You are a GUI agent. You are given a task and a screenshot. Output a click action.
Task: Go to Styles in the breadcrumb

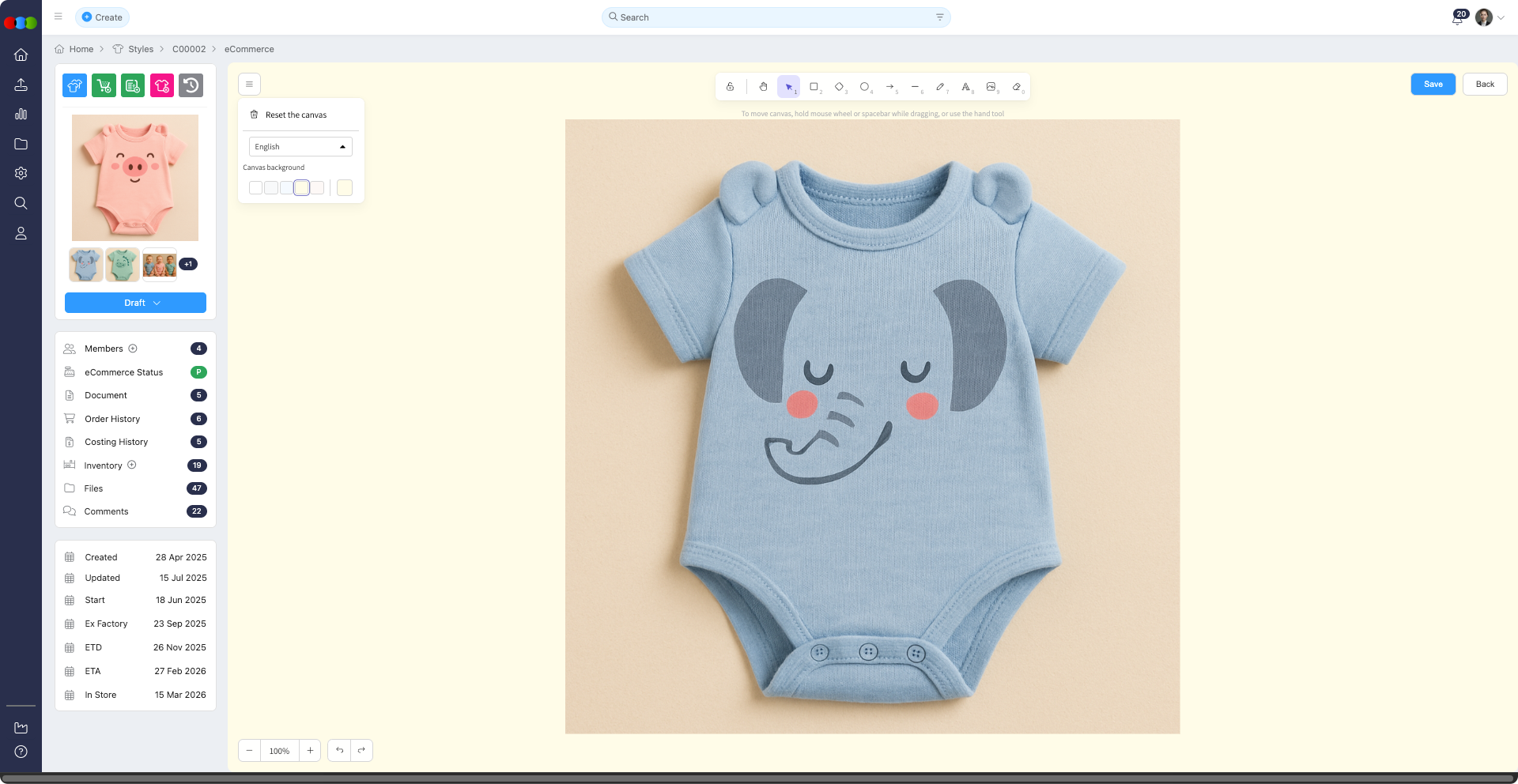tap(141, 49)
